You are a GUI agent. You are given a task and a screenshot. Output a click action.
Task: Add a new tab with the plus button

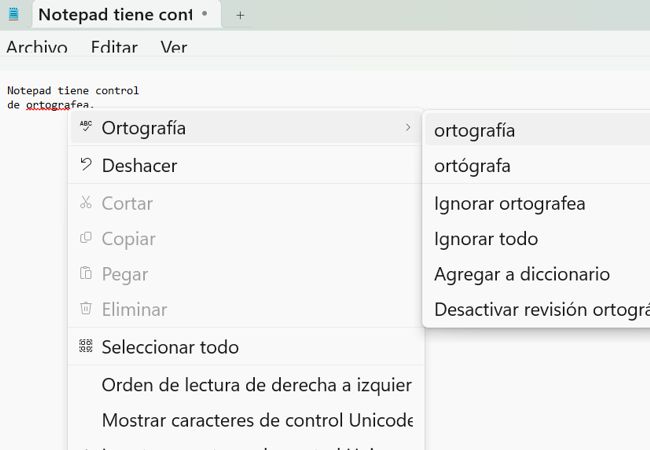point(240,16)
